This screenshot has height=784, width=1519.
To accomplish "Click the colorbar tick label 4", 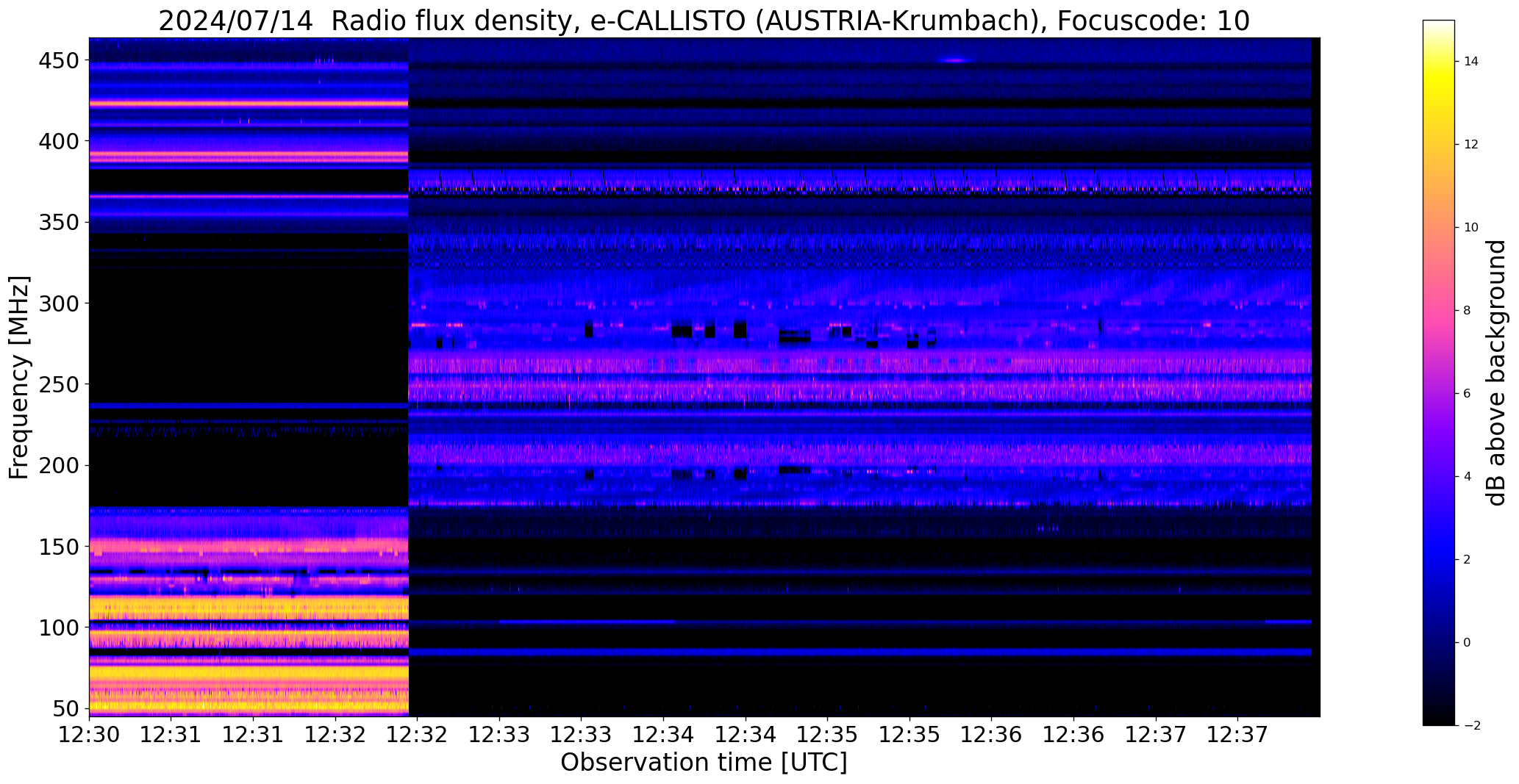I will click(x=1468, y=477).
